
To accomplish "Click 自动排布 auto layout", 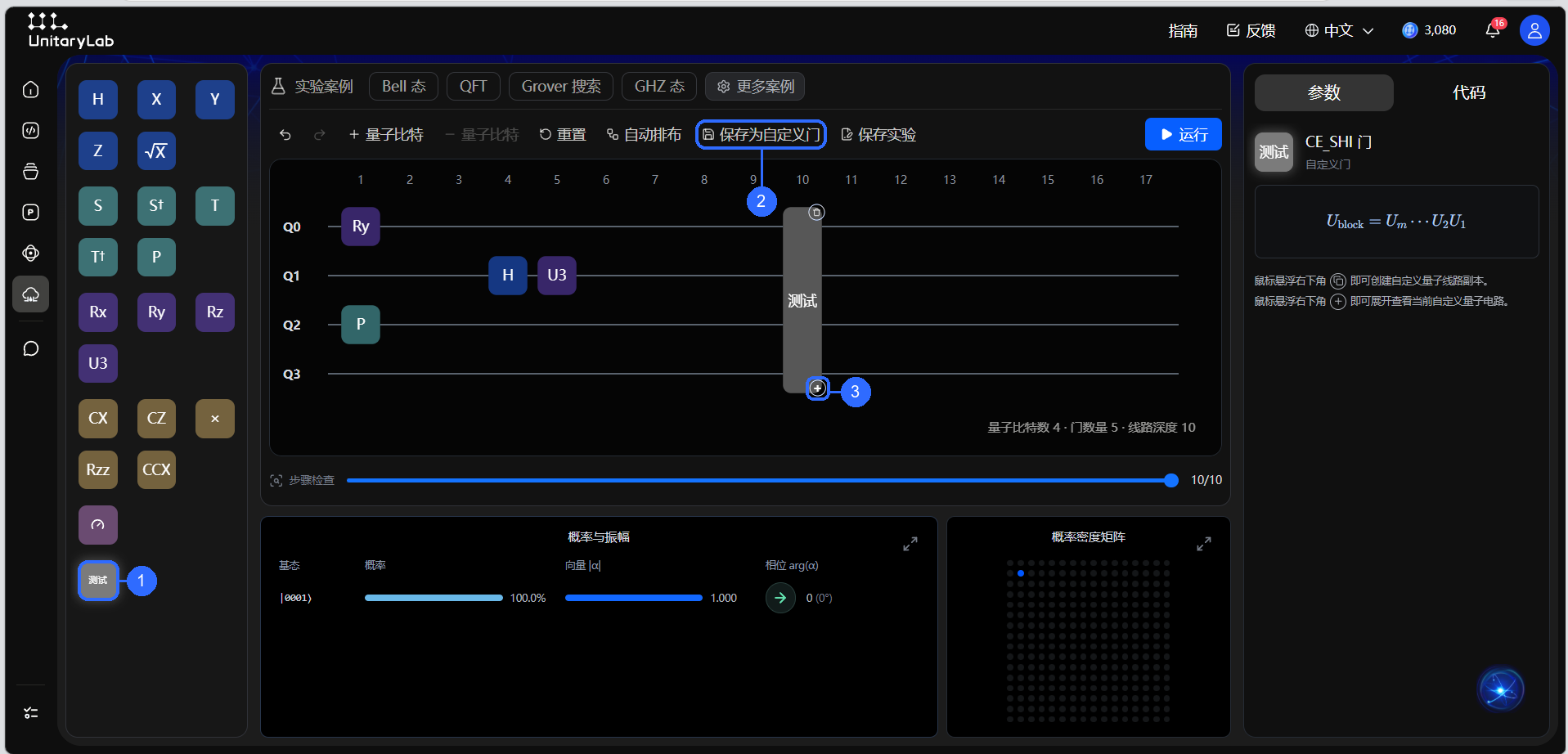I will click(644, 135).
